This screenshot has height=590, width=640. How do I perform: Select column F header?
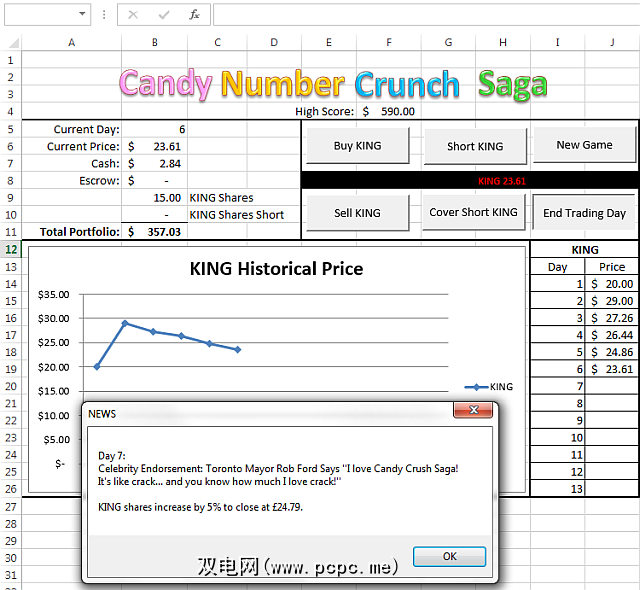(x=389, y=42)
